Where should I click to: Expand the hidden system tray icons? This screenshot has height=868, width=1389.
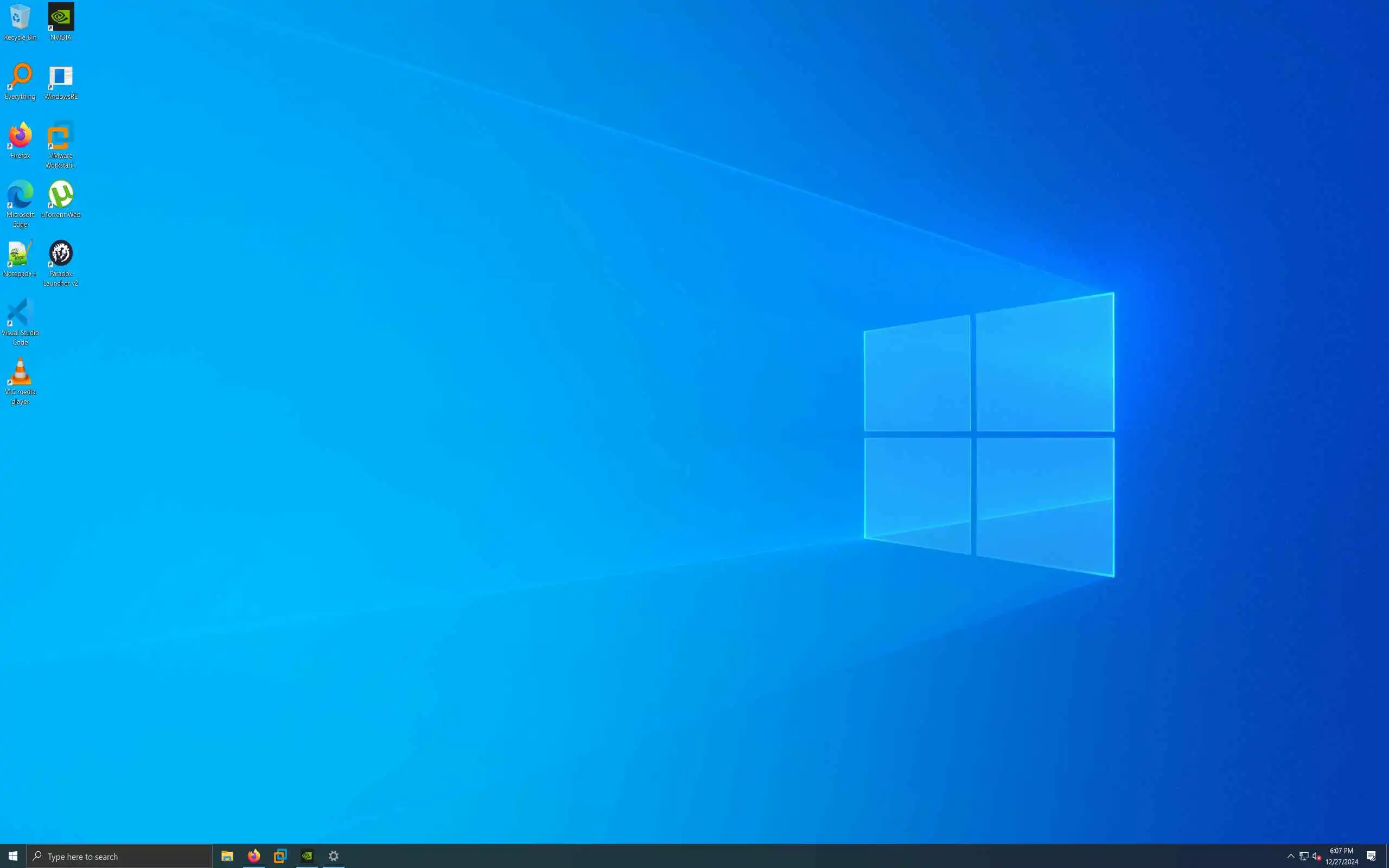(1291, 856)
